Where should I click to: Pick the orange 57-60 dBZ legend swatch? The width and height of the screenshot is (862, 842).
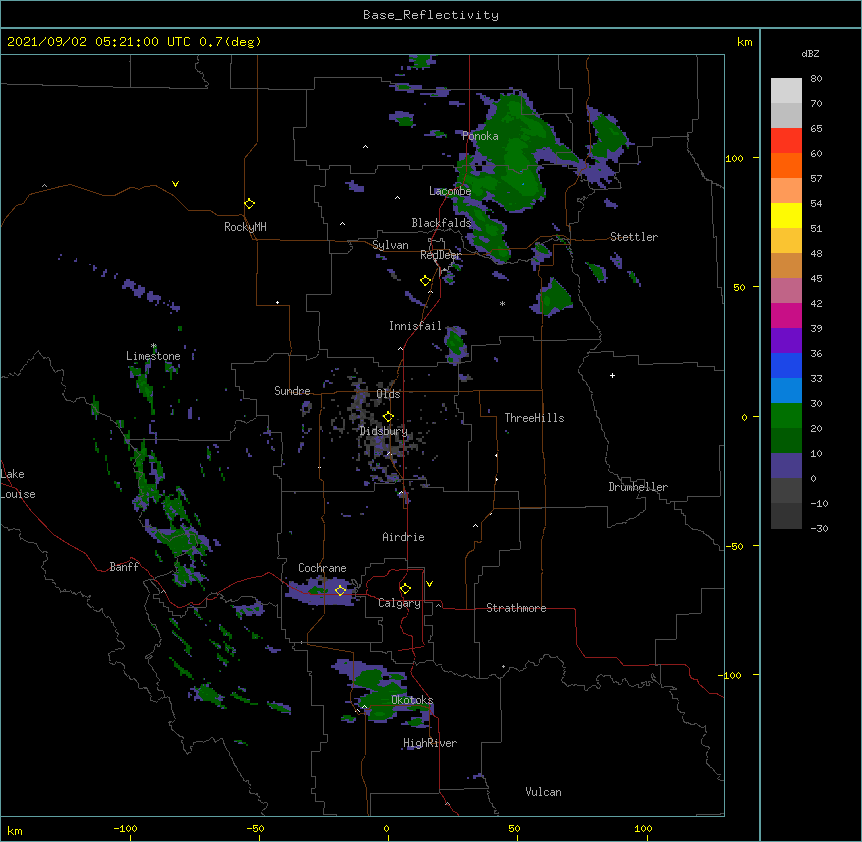(786, 165)
